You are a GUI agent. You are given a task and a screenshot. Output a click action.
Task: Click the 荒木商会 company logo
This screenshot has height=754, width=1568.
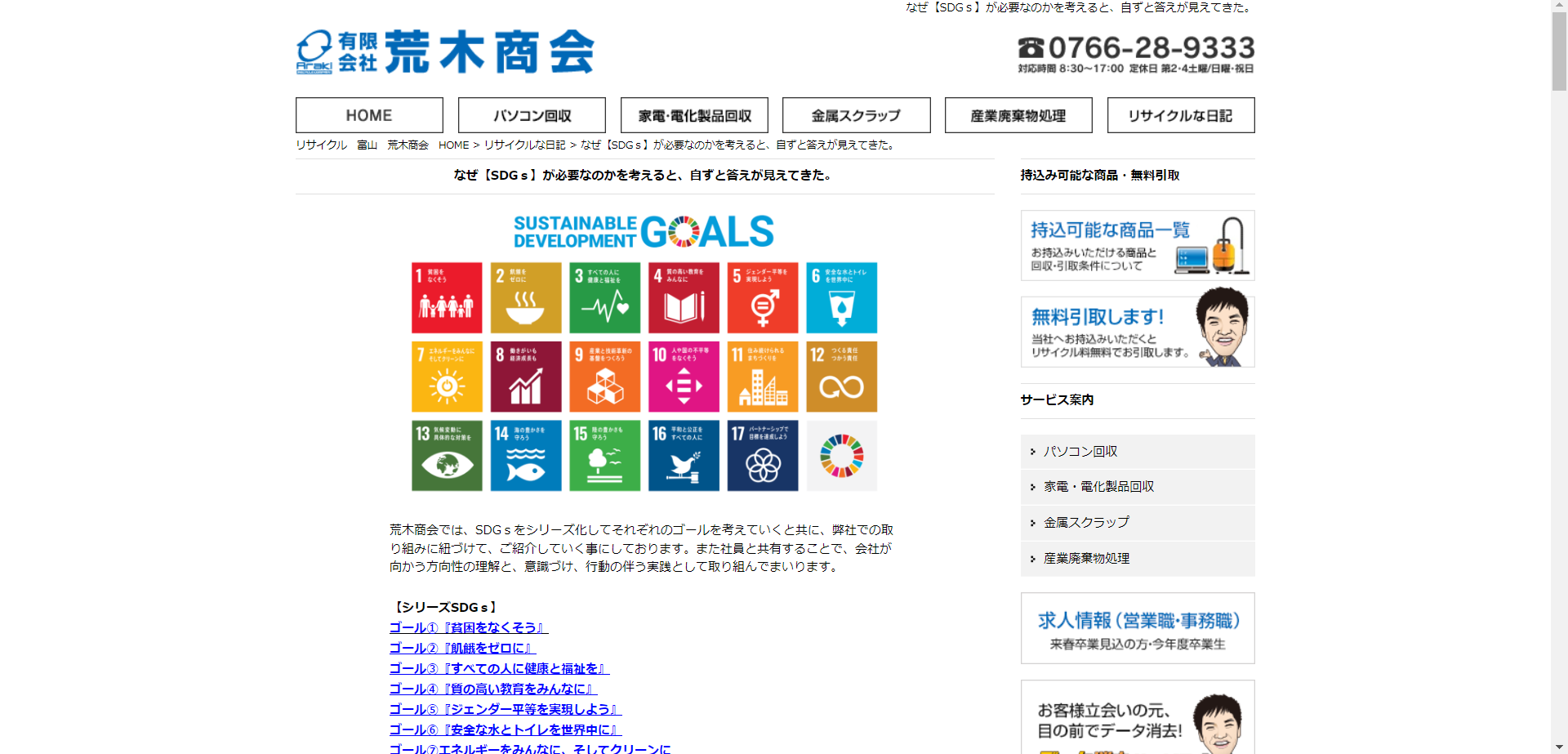click(445, 52)
